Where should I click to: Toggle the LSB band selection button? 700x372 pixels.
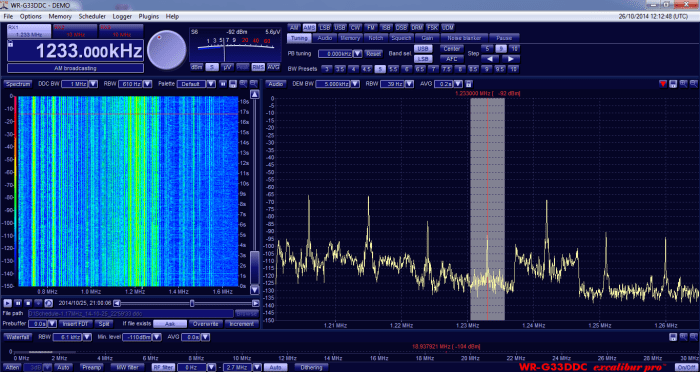pos(422,59)
